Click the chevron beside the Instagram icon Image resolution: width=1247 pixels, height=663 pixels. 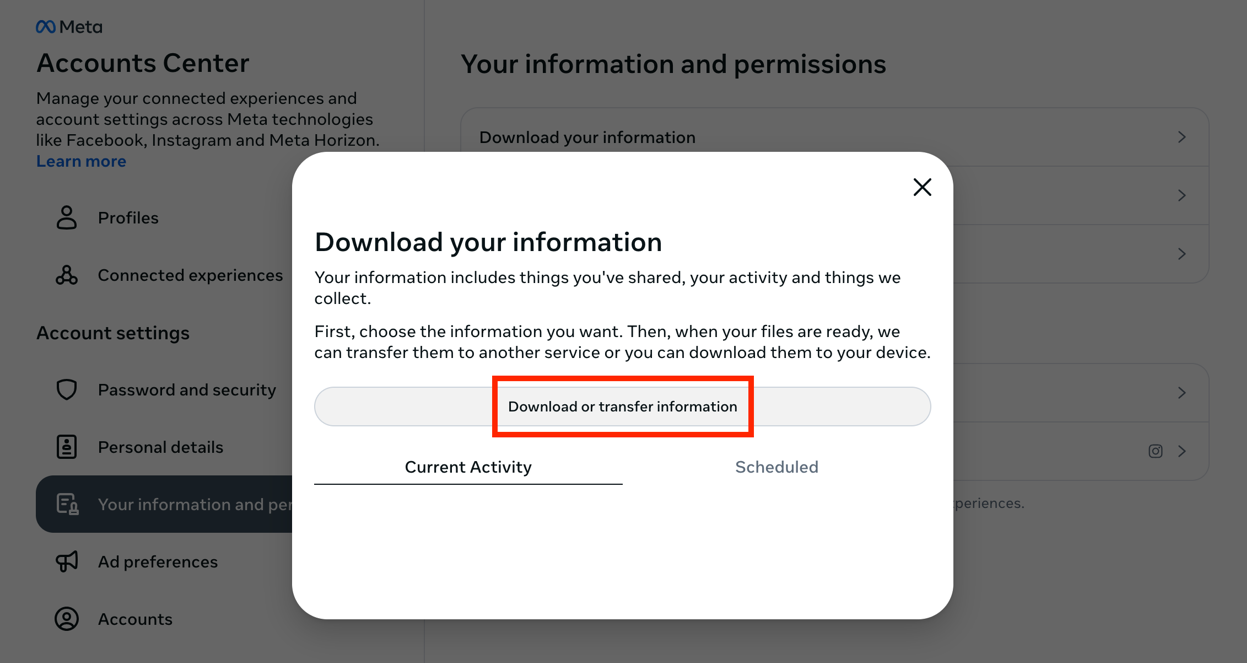pyautogui.click(x=1182, y=452)
